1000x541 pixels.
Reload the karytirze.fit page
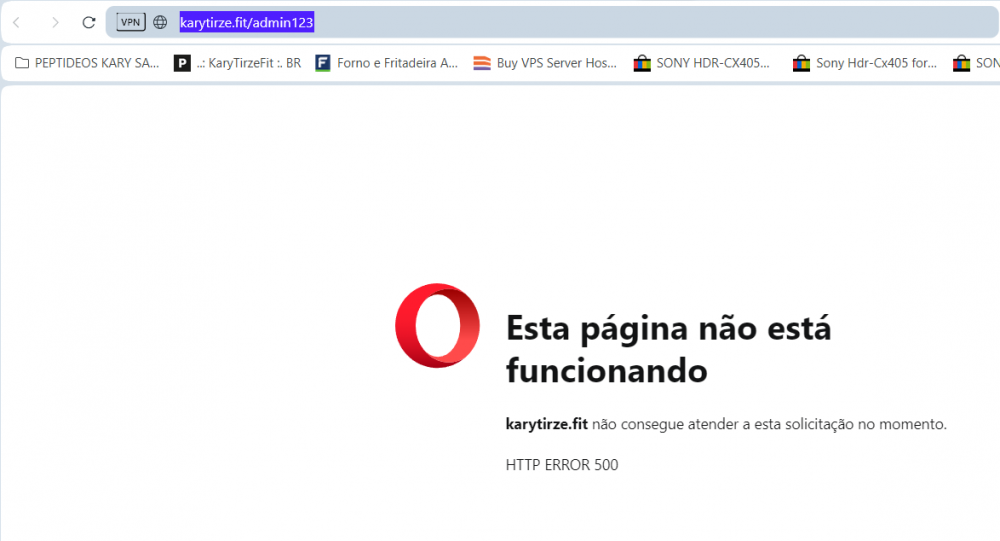pos(89,23)
